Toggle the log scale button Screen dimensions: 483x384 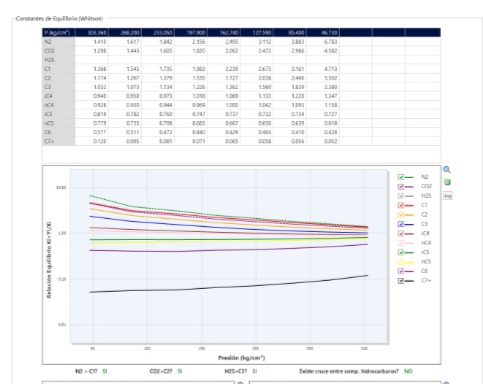coord(447,196)
